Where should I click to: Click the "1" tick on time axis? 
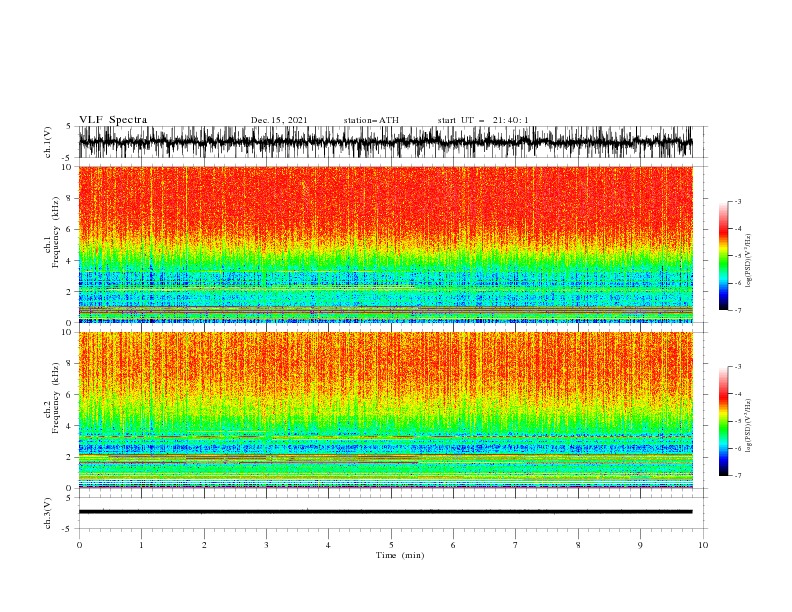141,545
